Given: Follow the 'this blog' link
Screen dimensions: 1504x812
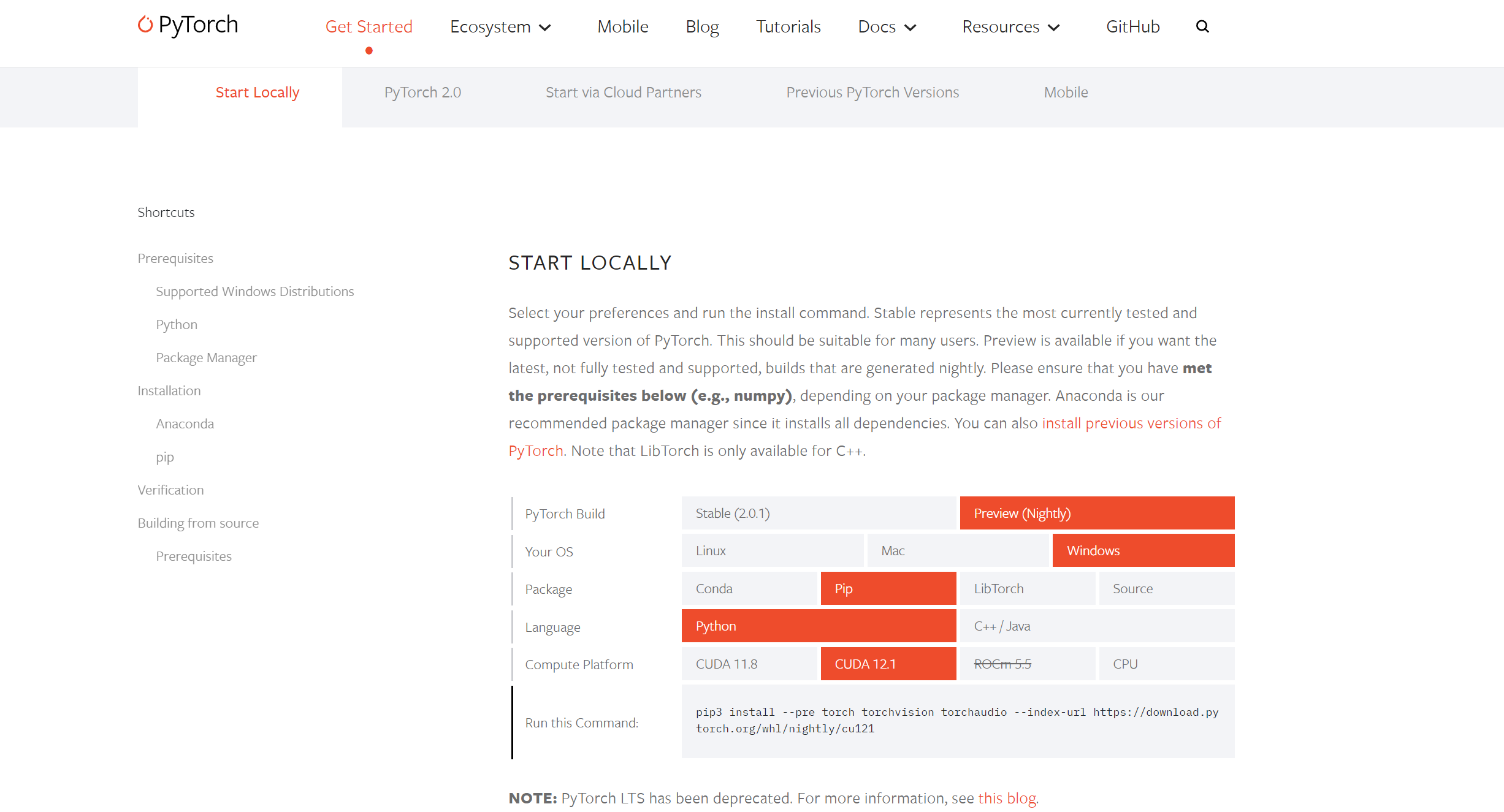Looking at the screenshot, I should click(x=1007, y=798).
